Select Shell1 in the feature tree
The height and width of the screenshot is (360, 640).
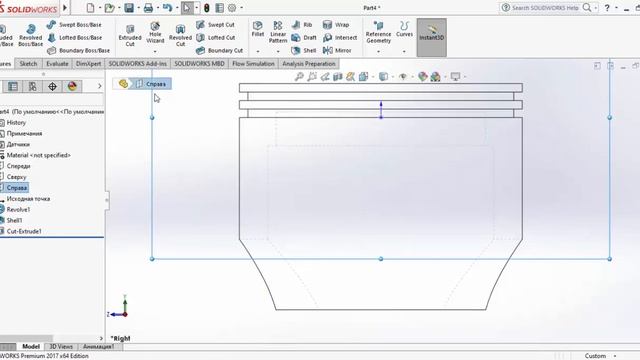click(11, 220)
